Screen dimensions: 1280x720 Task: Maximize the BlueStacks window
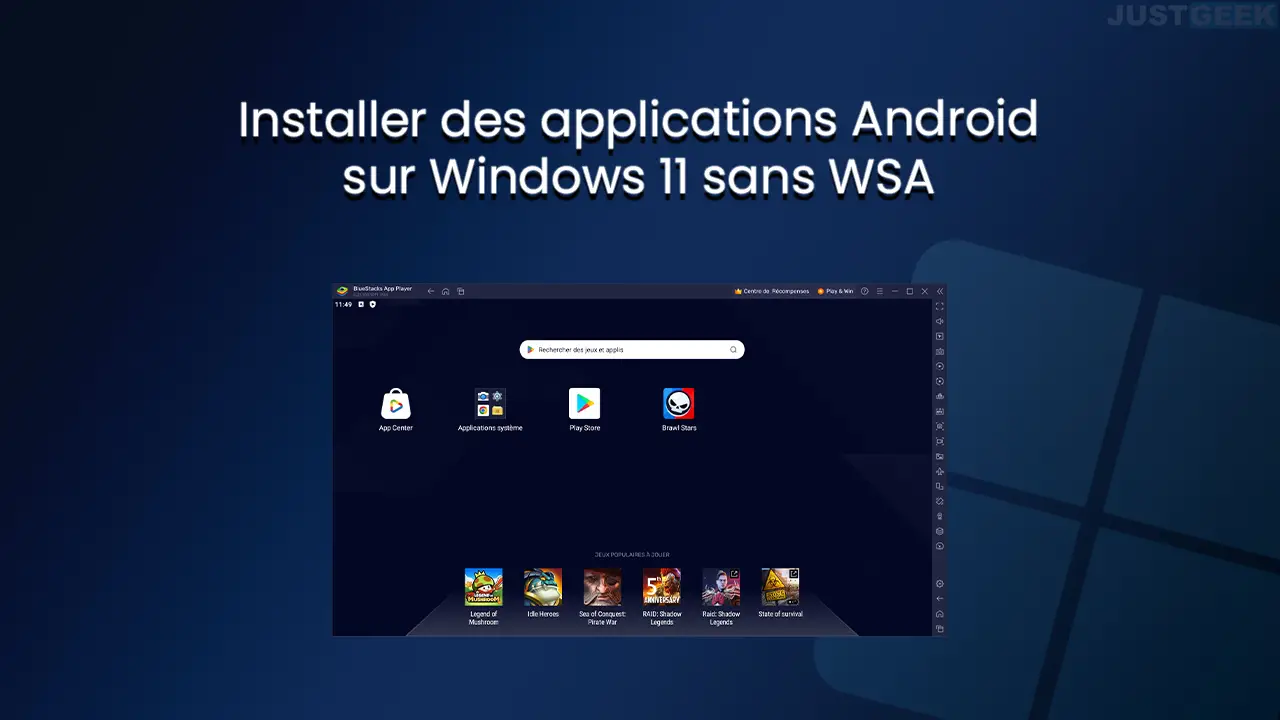(x=910, y=291)
